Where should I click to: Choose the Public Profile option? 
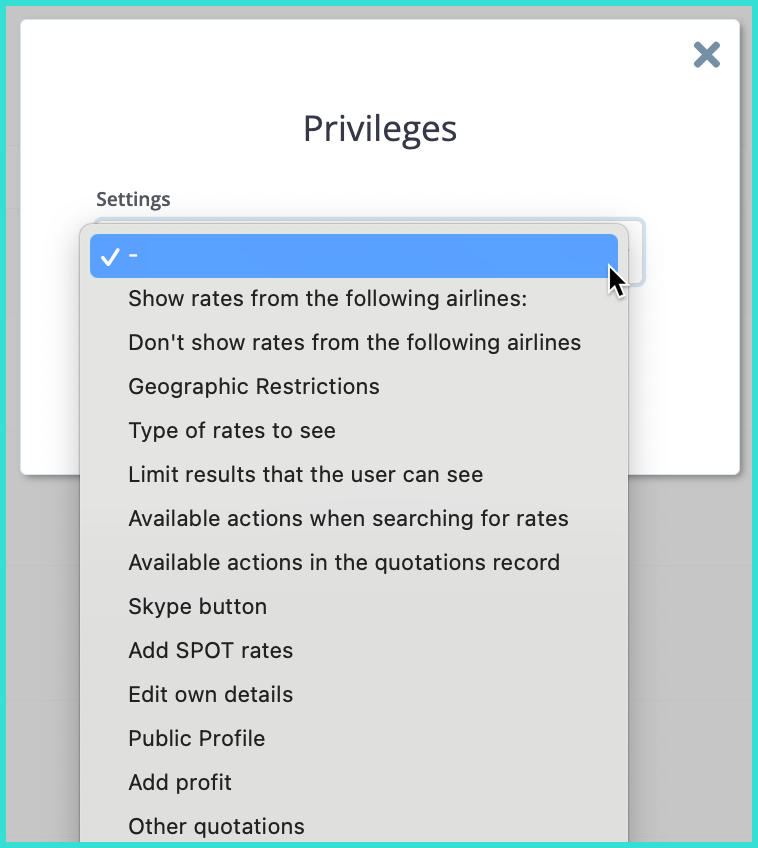[x=197, y=739]
